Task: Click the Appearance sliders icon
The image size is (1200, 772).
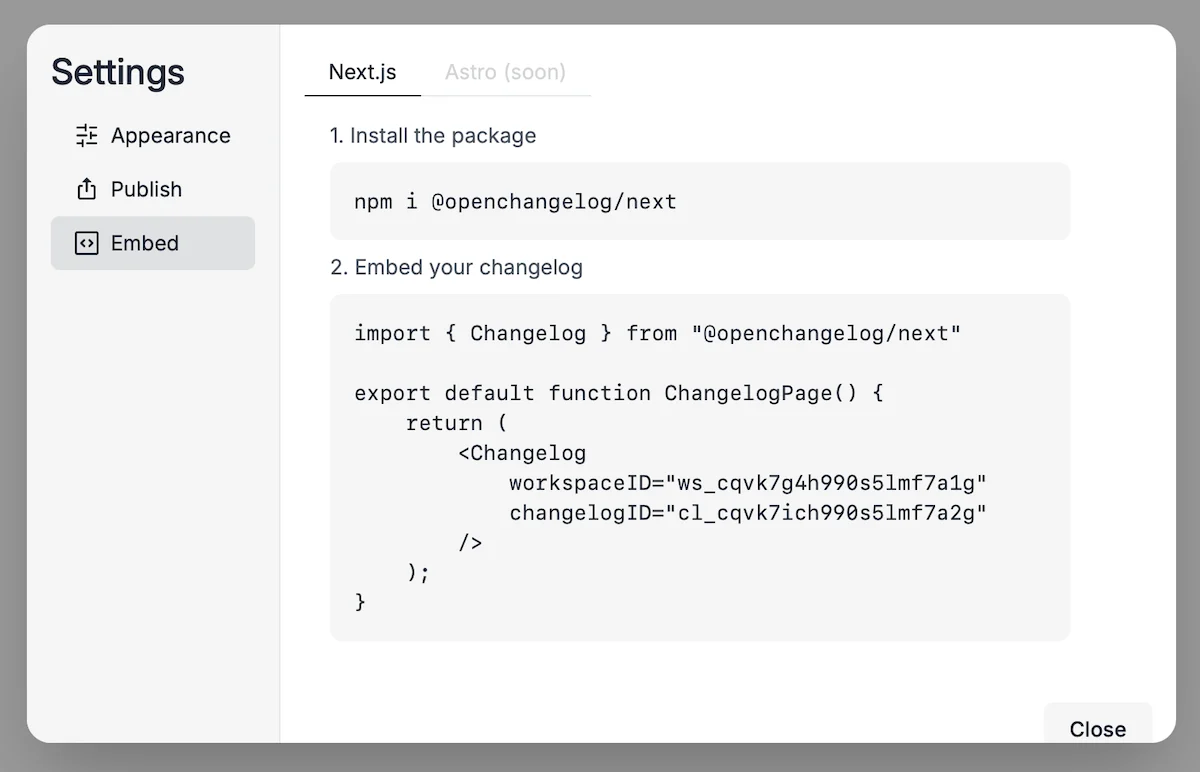Action: (x=87, y=136)
